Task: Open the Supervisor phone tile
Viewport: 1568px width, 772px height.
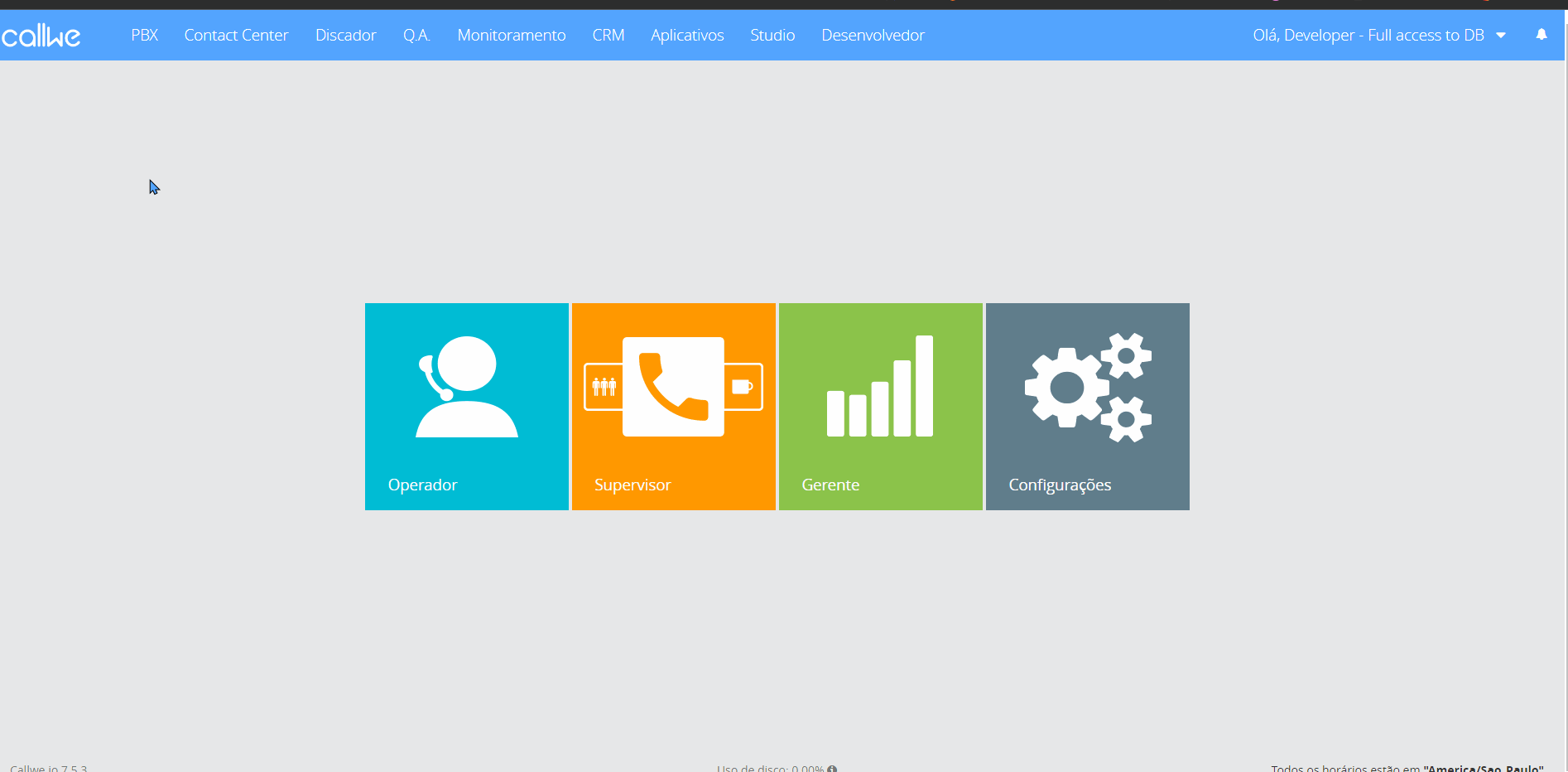Action: [x=674, y=407]
